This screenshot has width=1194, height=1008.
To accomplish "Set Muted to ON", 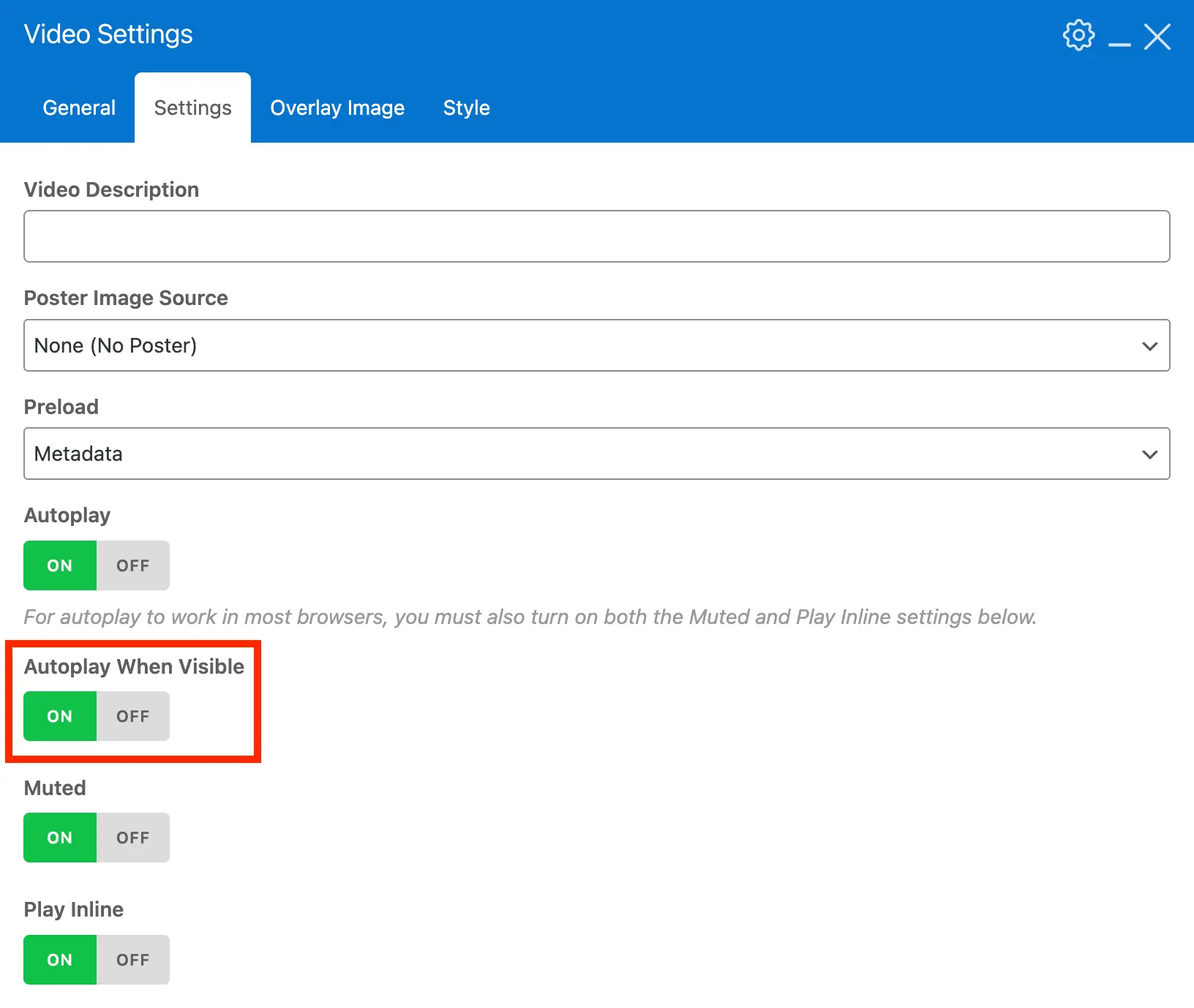I will (60, 838).
